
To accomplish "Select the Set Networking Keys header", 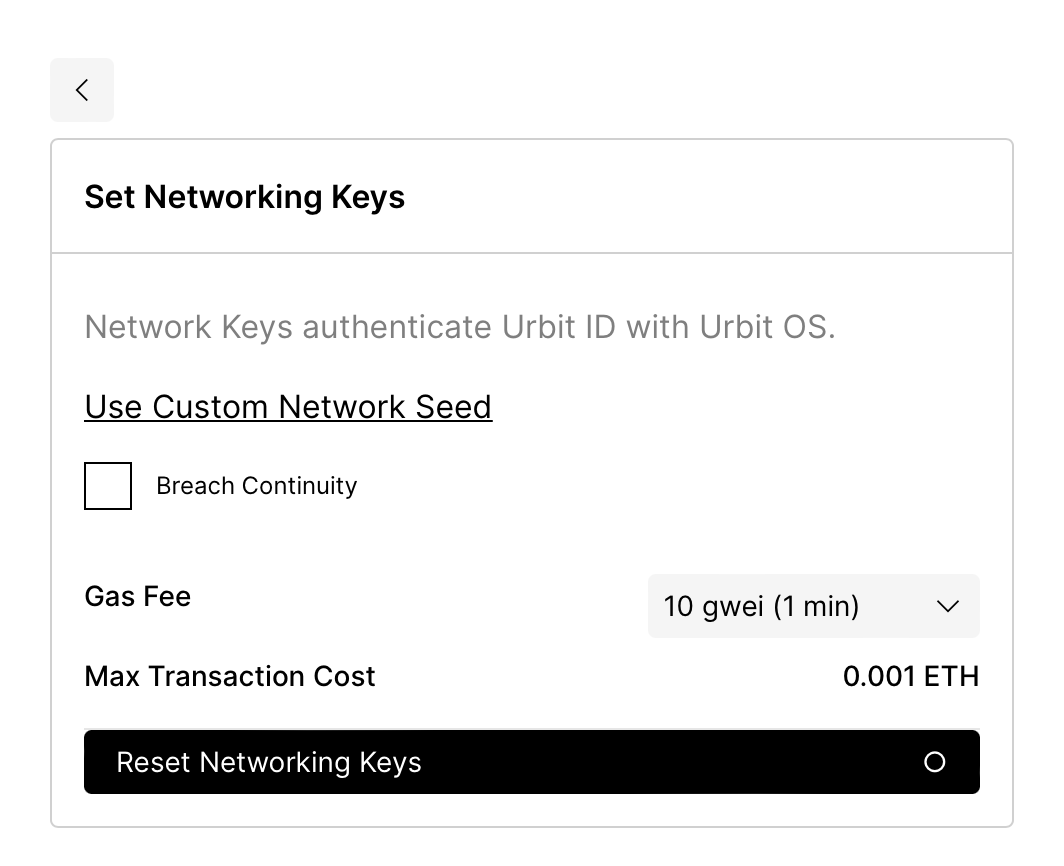I will tap(244, 197).
